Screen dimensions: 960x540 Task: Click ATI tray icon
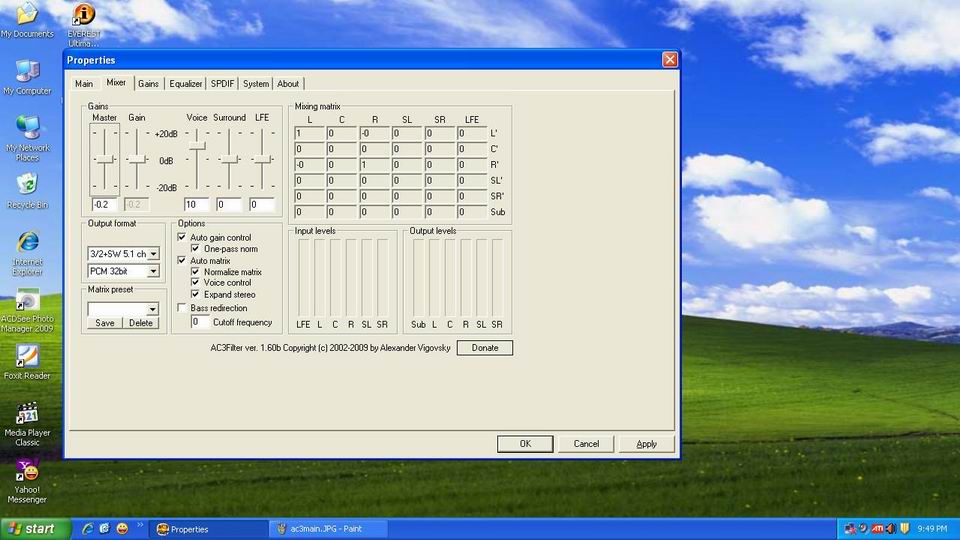pyautogui.click(x=877, y=528)
